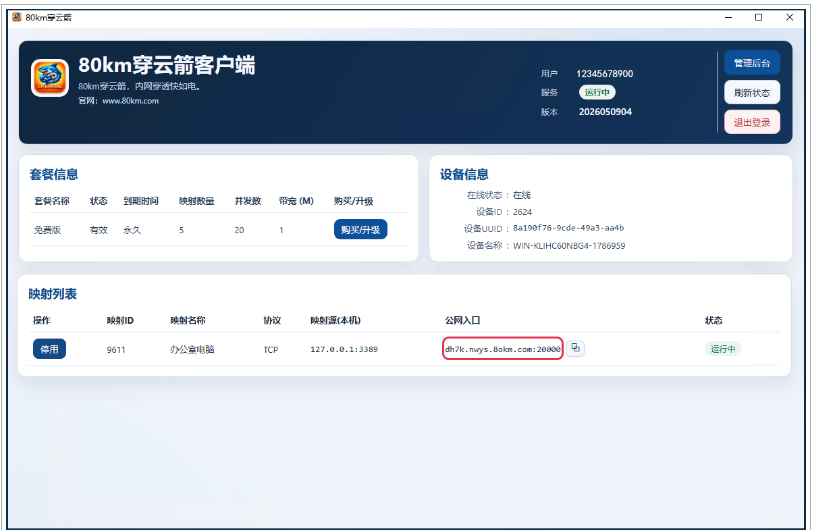This screenshot has width=814, height=530.
Task: Click mapping ID 9611
Action: tap(116, 350)
